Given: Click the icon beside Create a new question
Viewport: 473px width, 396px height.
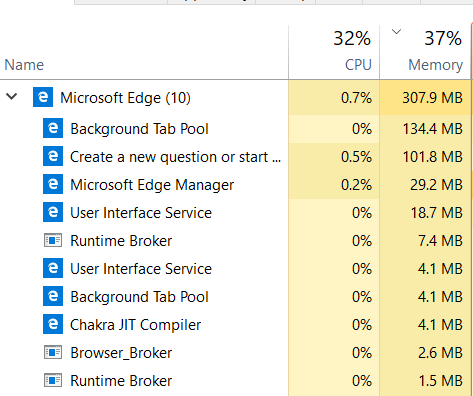Looking at the screenshot, I should coord(53,156).
